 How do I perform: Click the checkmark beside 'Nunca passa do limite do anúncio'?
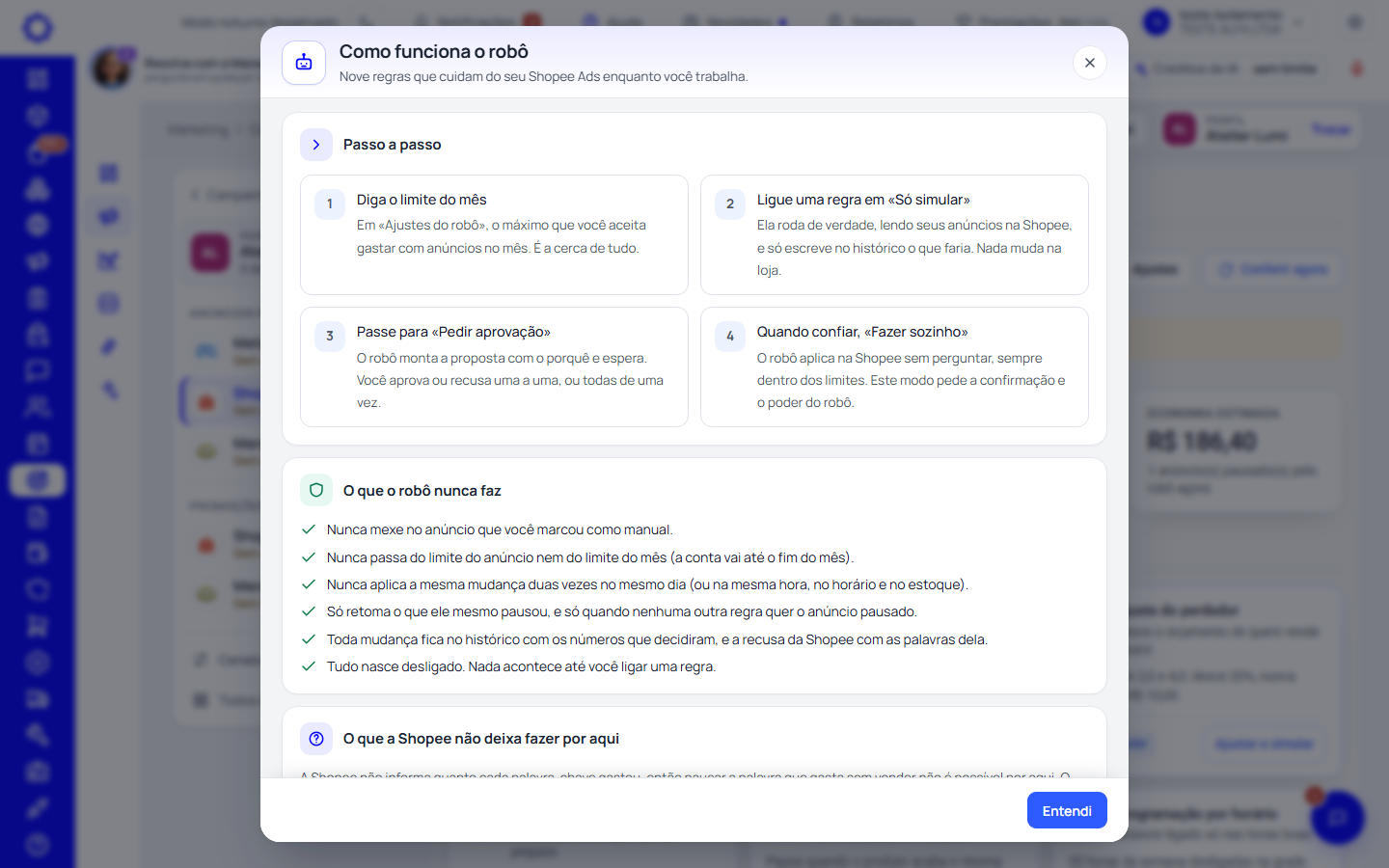coord(309,557)
